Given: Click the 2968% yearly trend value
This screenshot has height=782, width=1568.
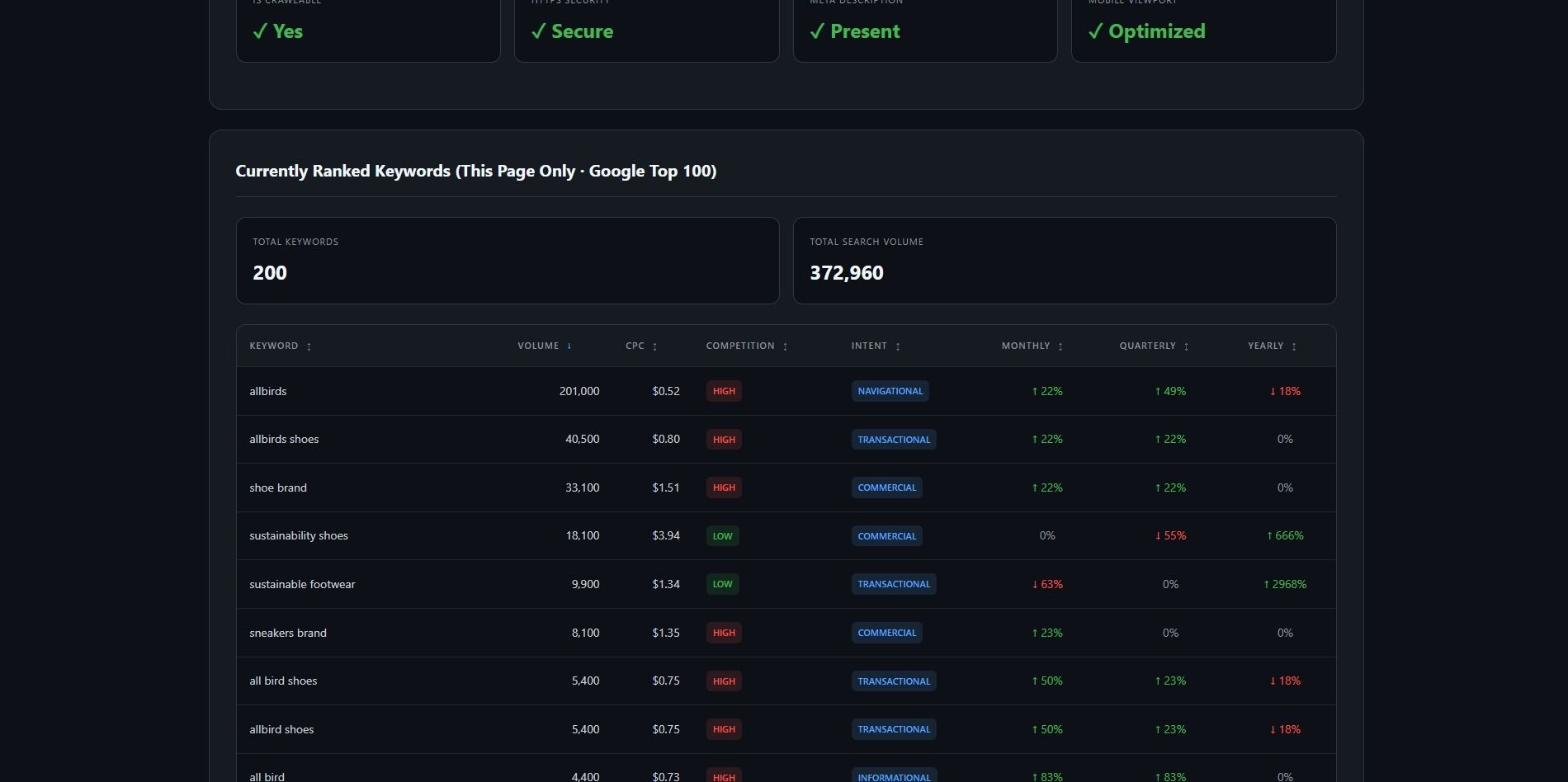Looking at the screenshot, I should 1285,584.
